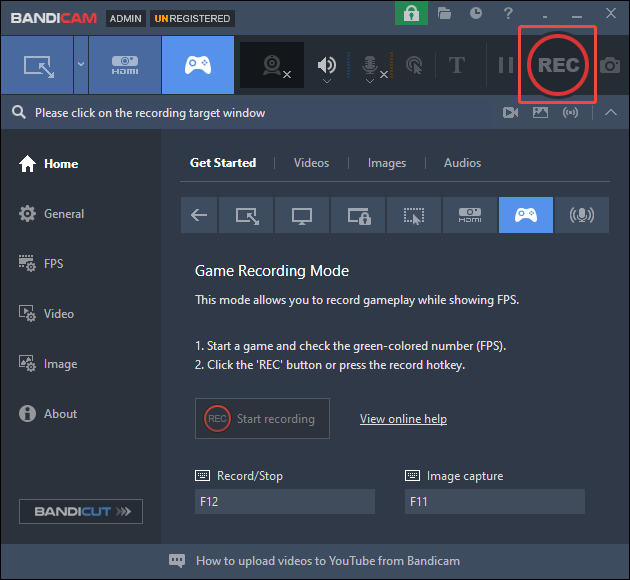The image size is (630, 580).
Task: Capture a screenshot with the camera icon
Action: (x=610, y=65)
